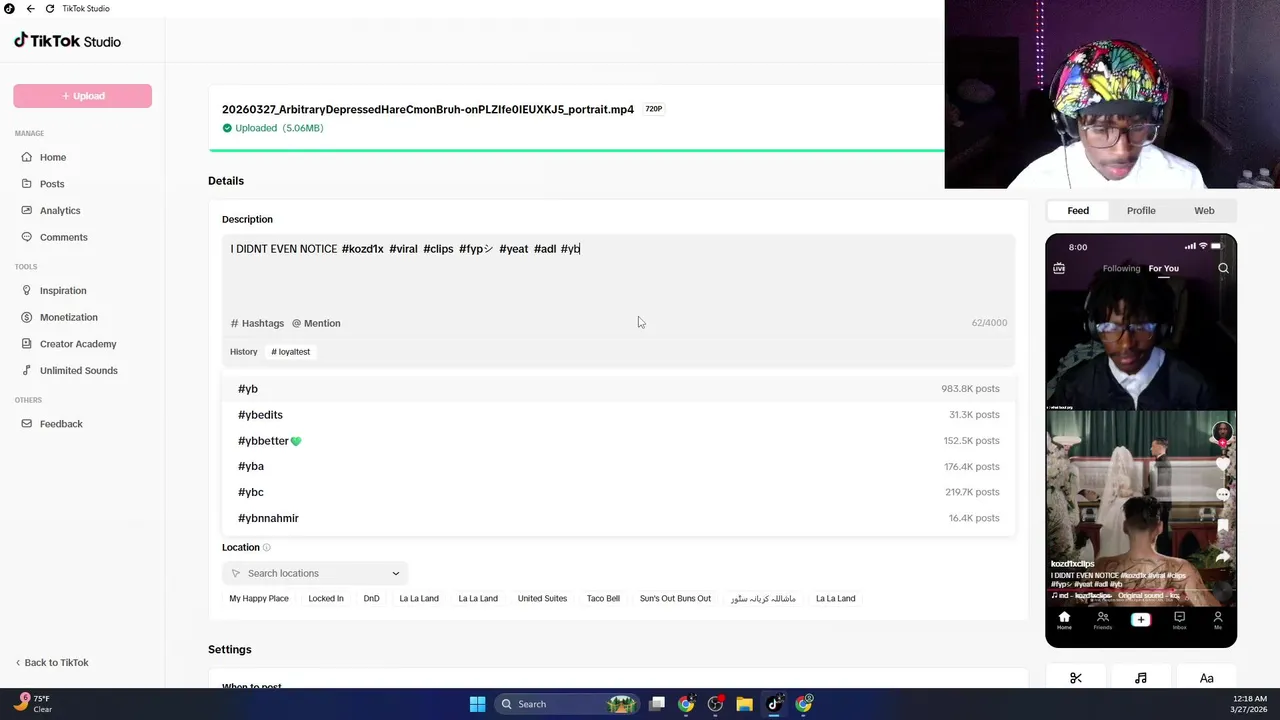Choose the #ybedits hashtag suggestion

[x=618, y=415]
